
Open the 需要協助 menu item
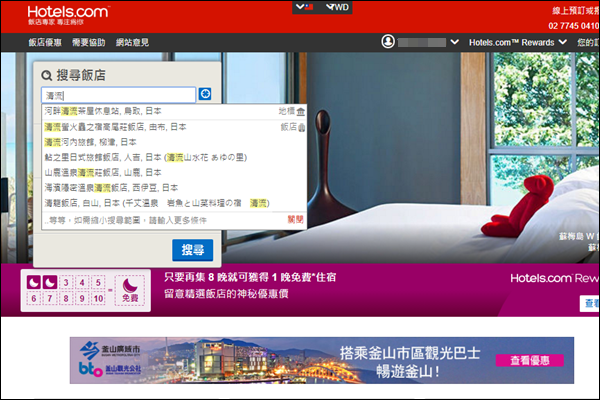pyautogui.click(x=88, y=42)
